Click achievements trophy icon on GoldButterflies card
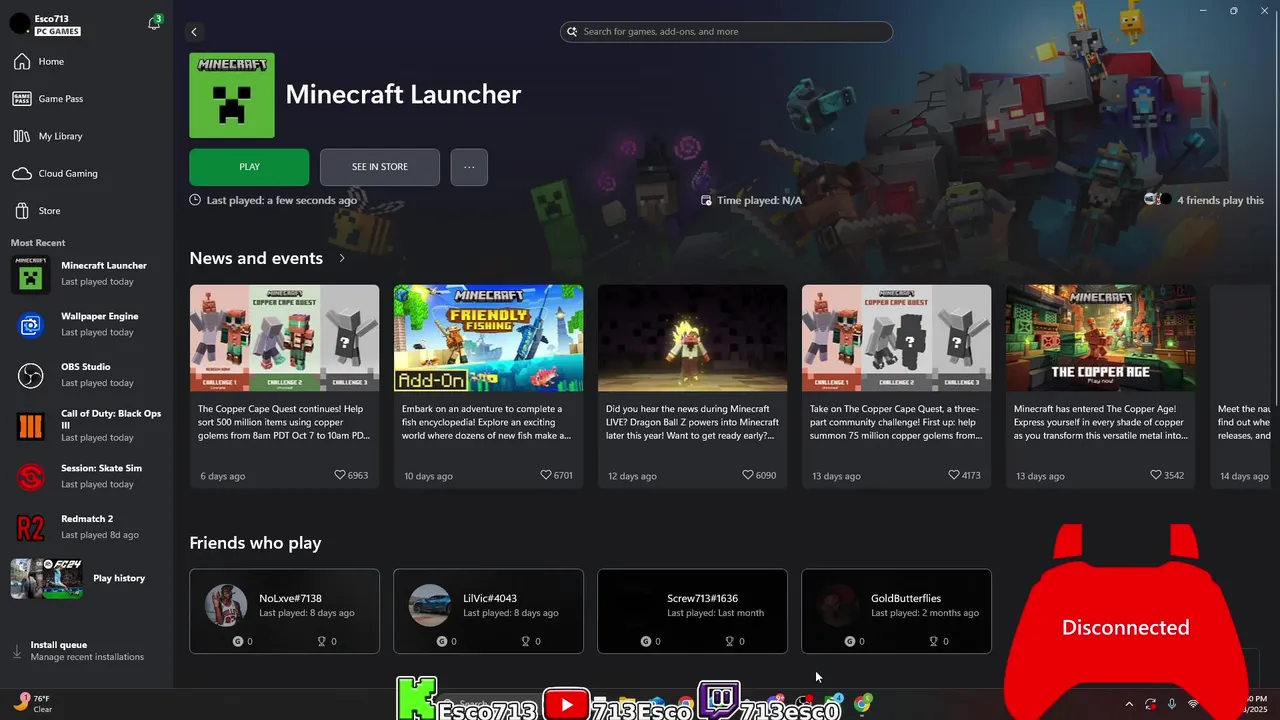Screen dimensions: 1280x720 pyautogui.click(x=932, y=641)
